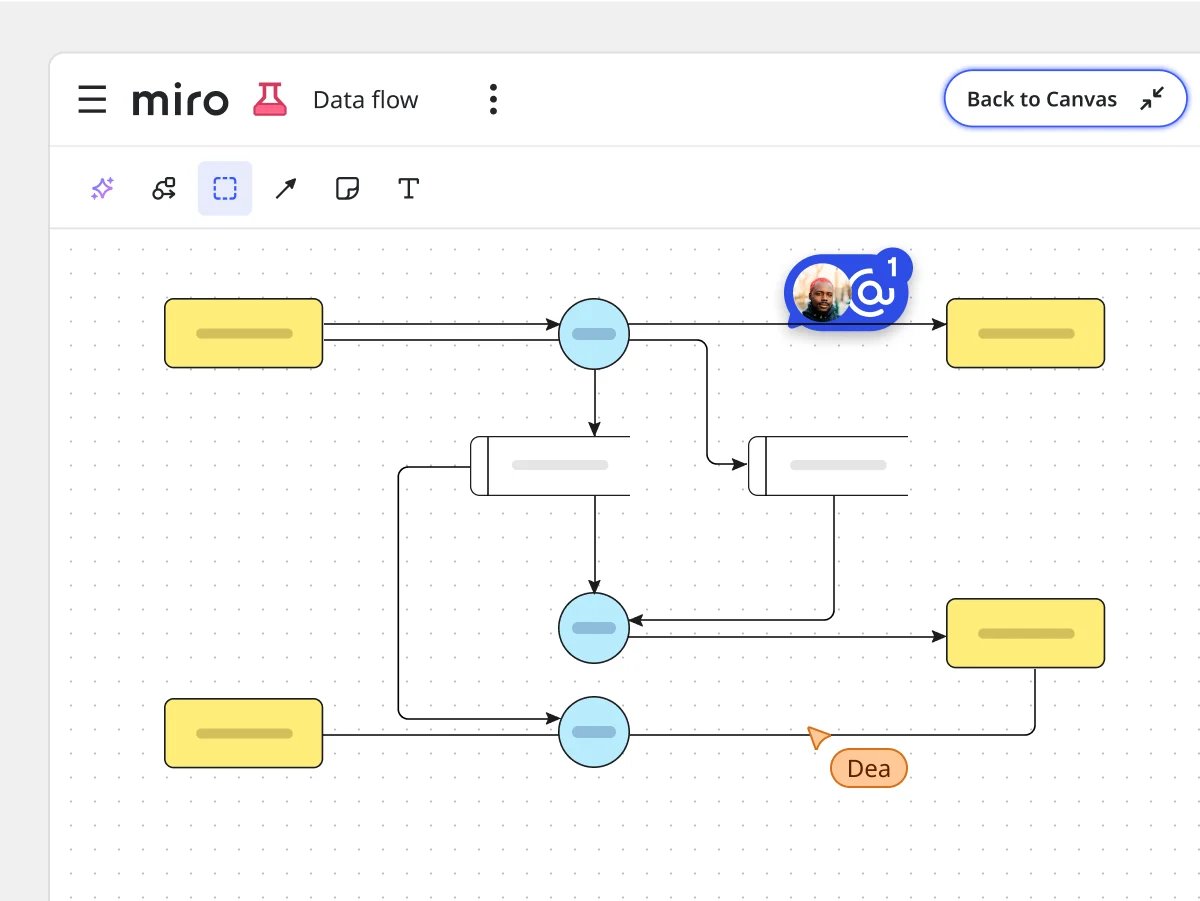Open the hamburger main menu
This screenshot has width=1200, height=901.
(92, 100)
